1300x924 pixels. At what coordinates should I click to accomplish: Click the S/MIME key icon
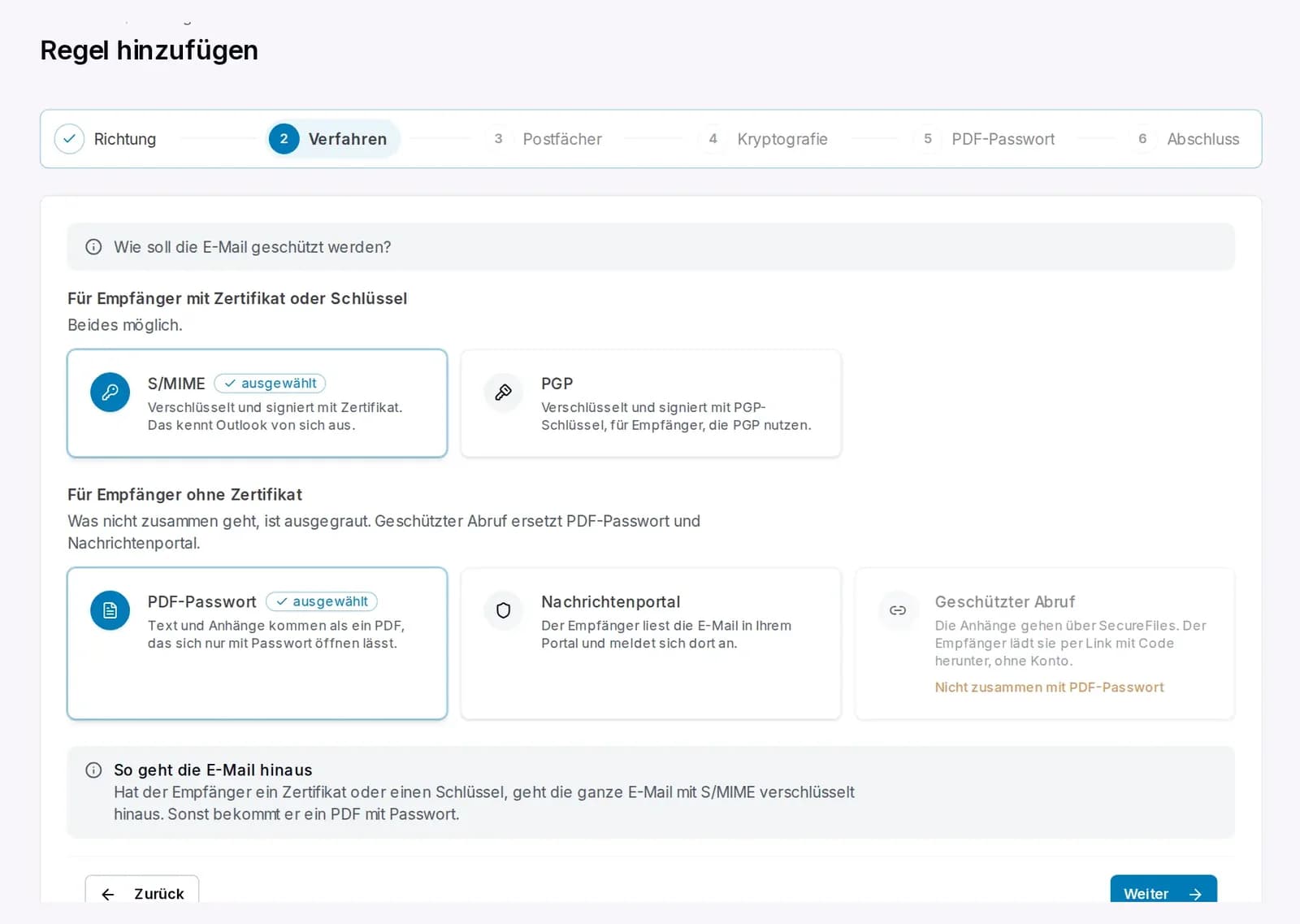click(x=110, y=393)
